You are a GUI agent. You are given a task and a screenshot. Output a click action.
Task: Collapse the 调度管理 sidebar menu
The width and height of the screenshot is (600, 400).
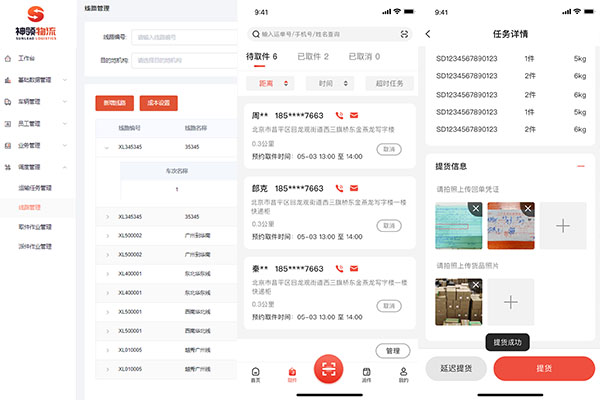65,167
